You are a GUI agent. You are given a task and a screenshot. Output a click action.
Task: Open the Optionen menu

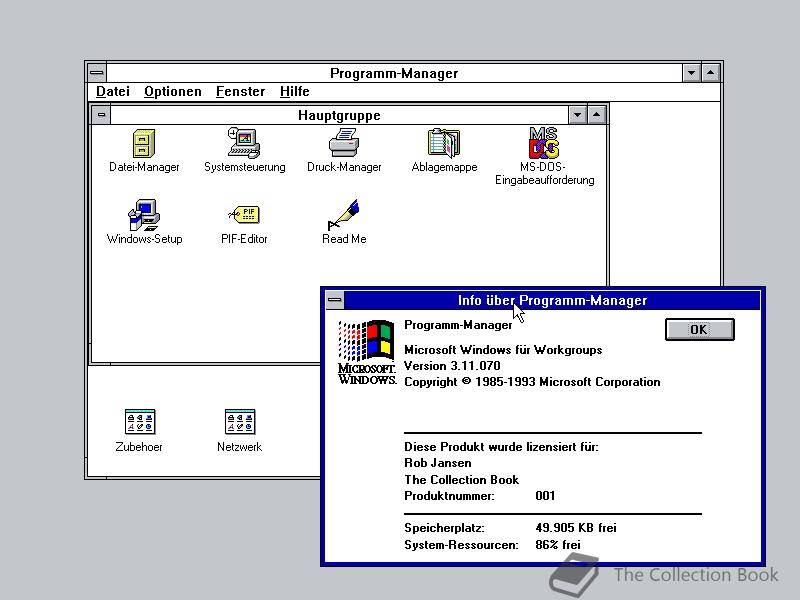173,91
